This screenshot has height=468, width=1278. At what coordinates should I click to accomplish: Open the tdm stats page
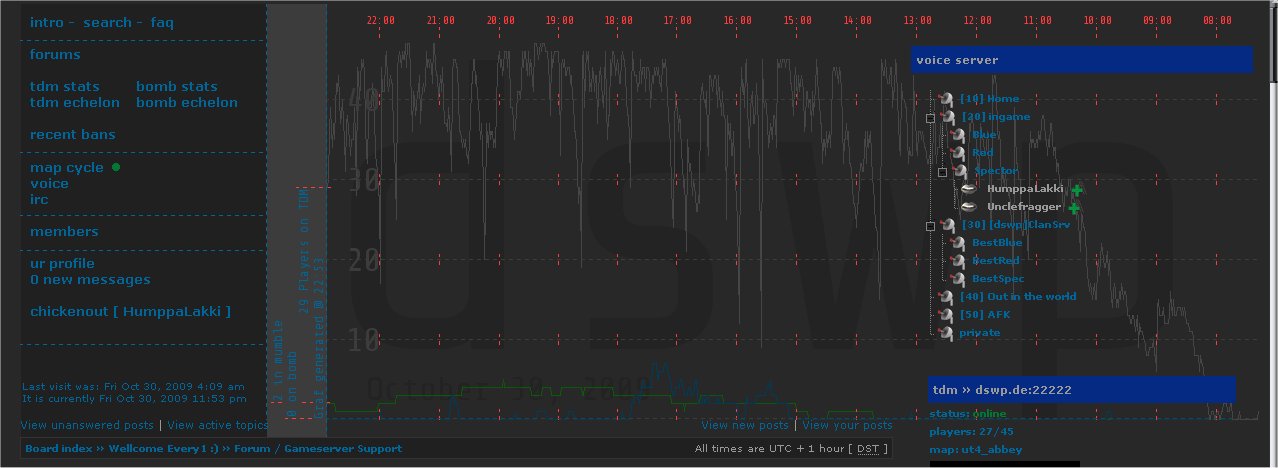pos(65,87)
